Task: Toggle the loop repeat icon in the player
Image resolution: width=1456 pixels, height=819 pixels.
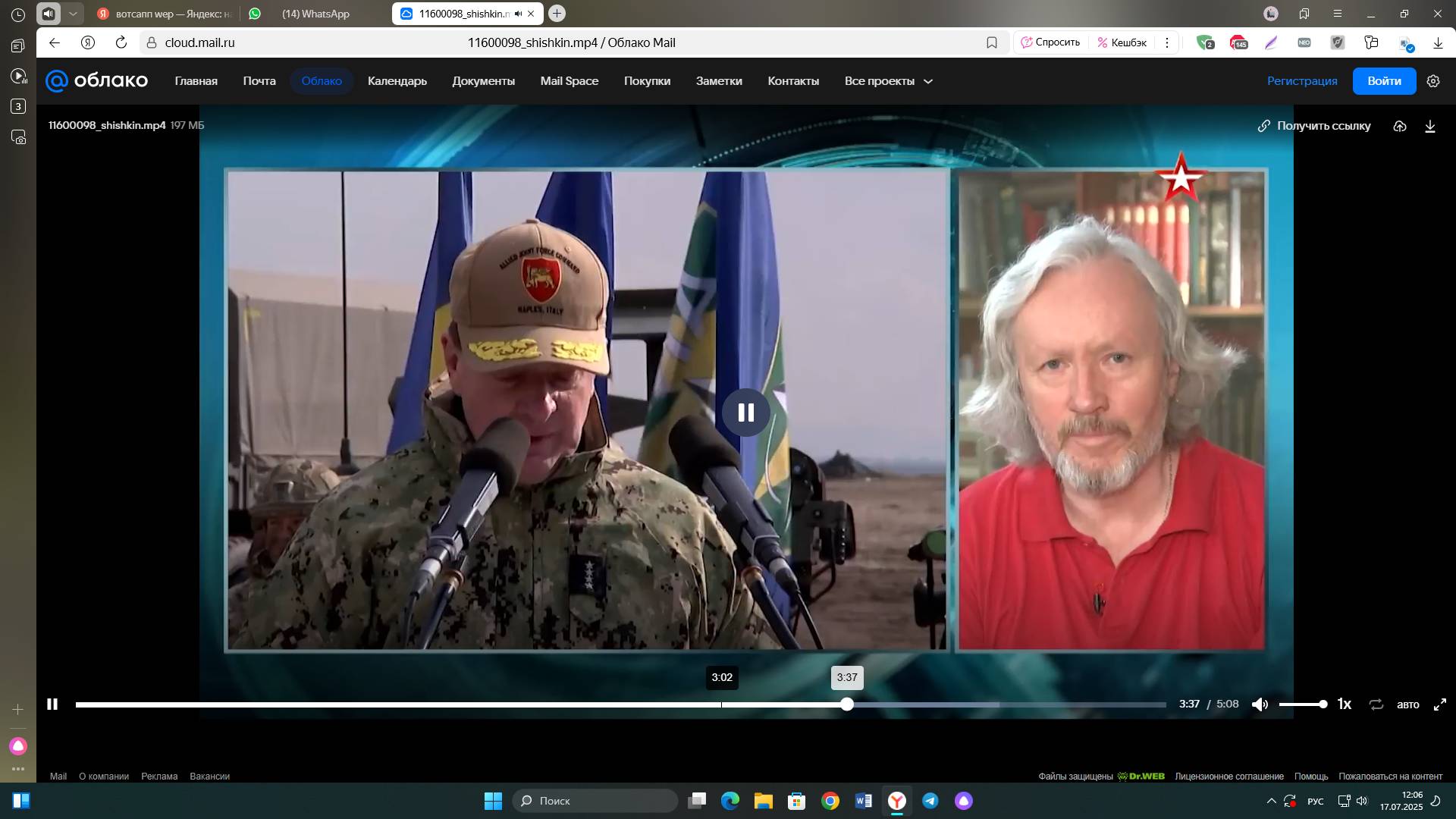Action: click(x=1376, y=704)
